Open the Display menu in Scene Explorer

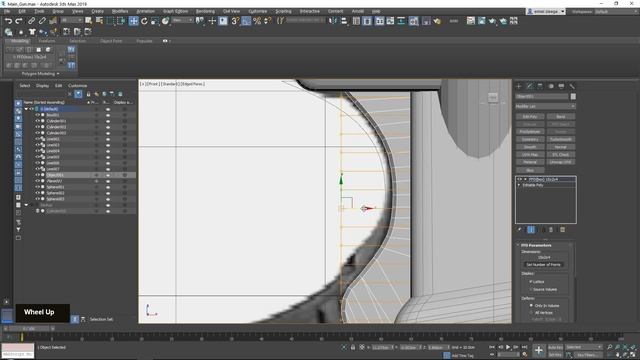42,86
